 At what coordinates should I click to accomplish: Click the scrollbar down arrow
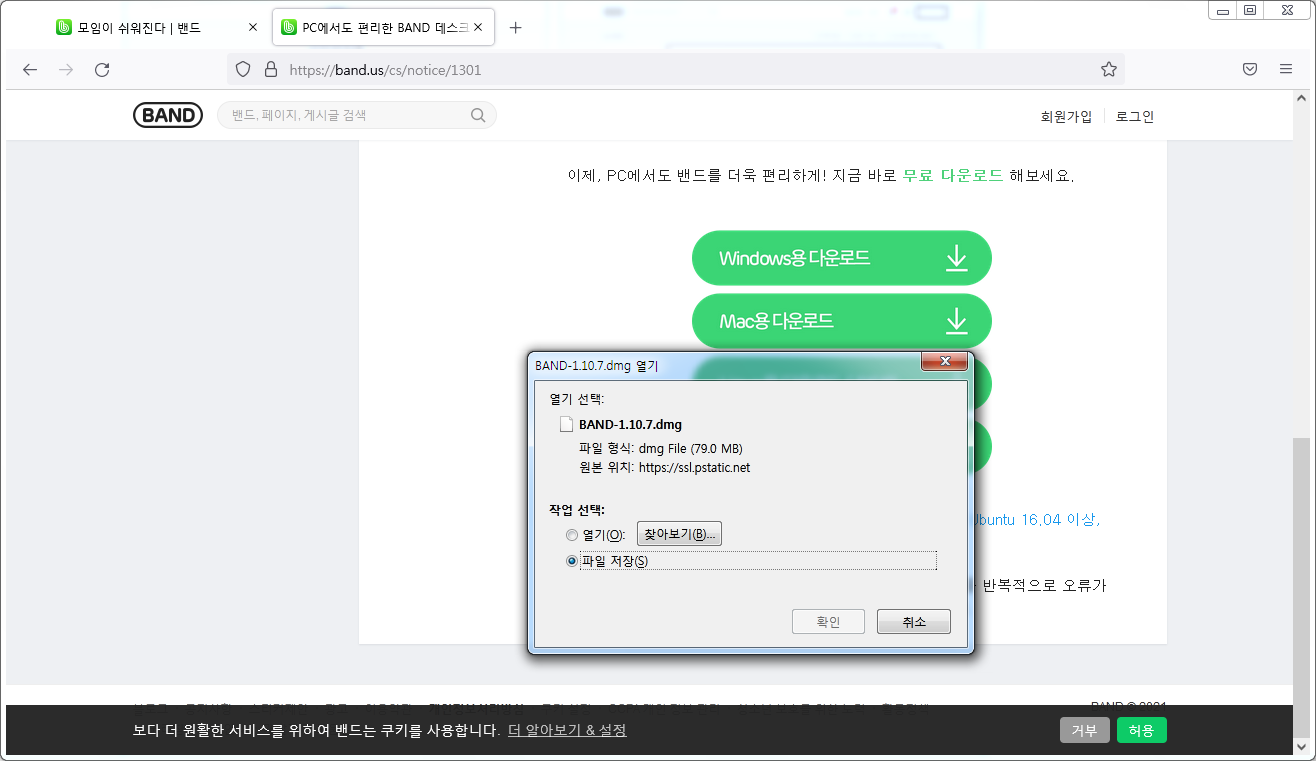click(1301, 746)
